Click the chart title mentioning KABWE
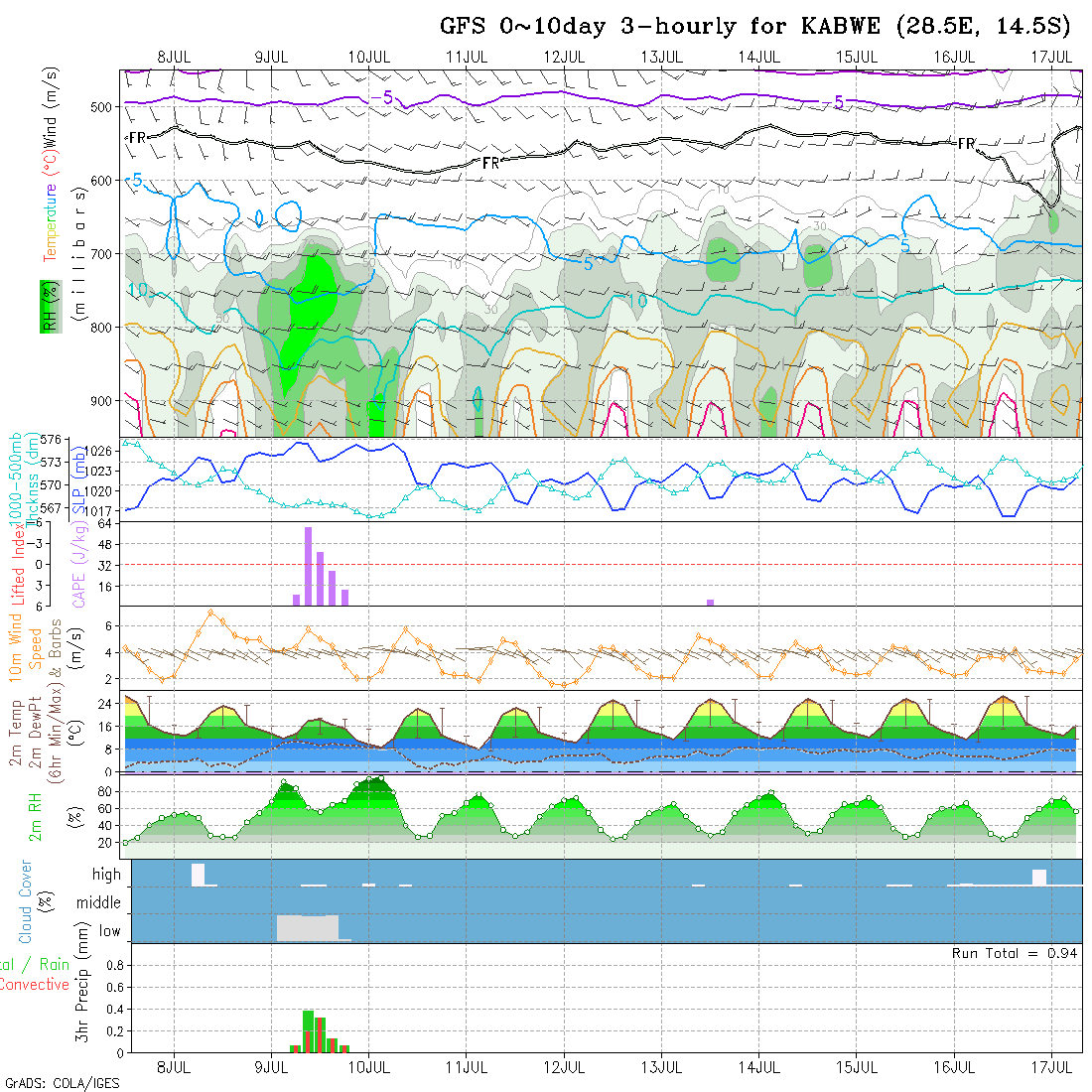This screenshot has width=1092, height=1092. pyautogui.click(x=755, y=27)
